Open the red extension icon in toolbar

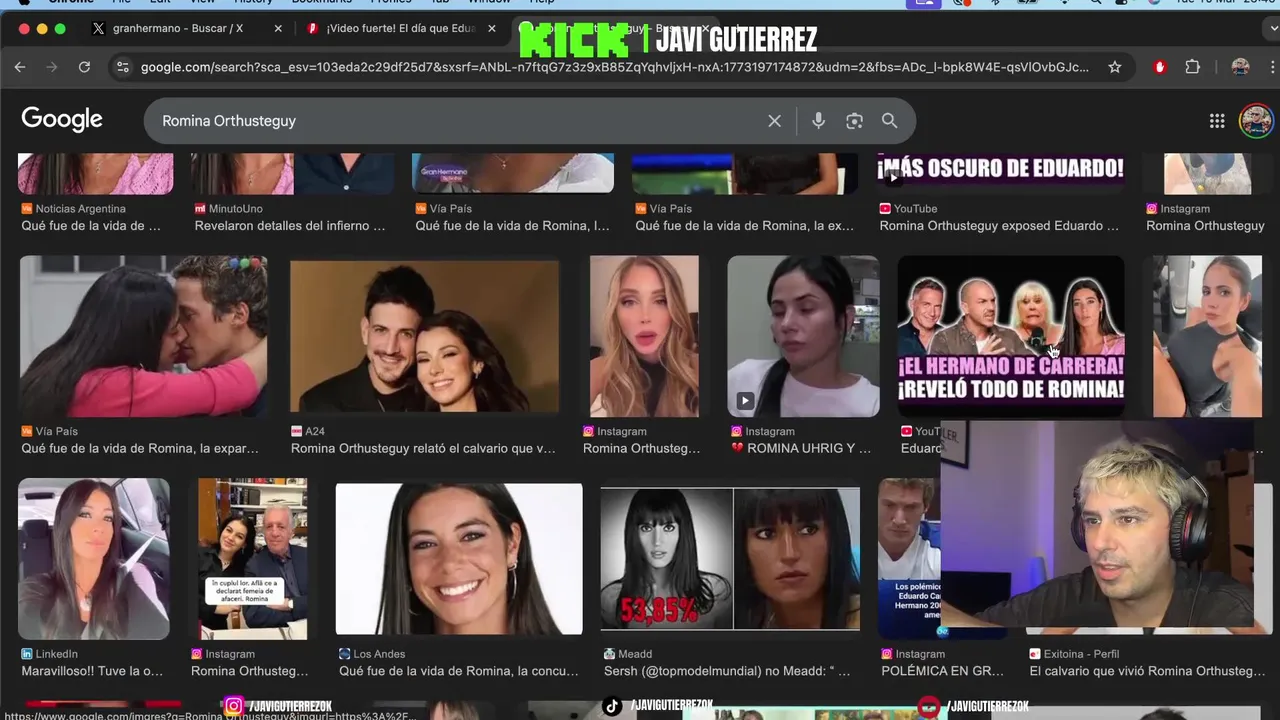click(1160, 67)
